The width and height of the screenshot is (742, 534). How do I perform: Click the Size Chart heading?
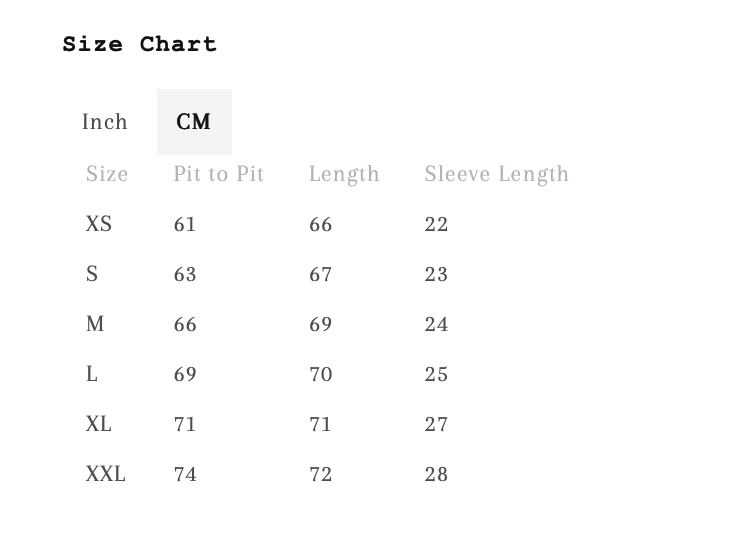pyautogui.click(x=140, y=44)
